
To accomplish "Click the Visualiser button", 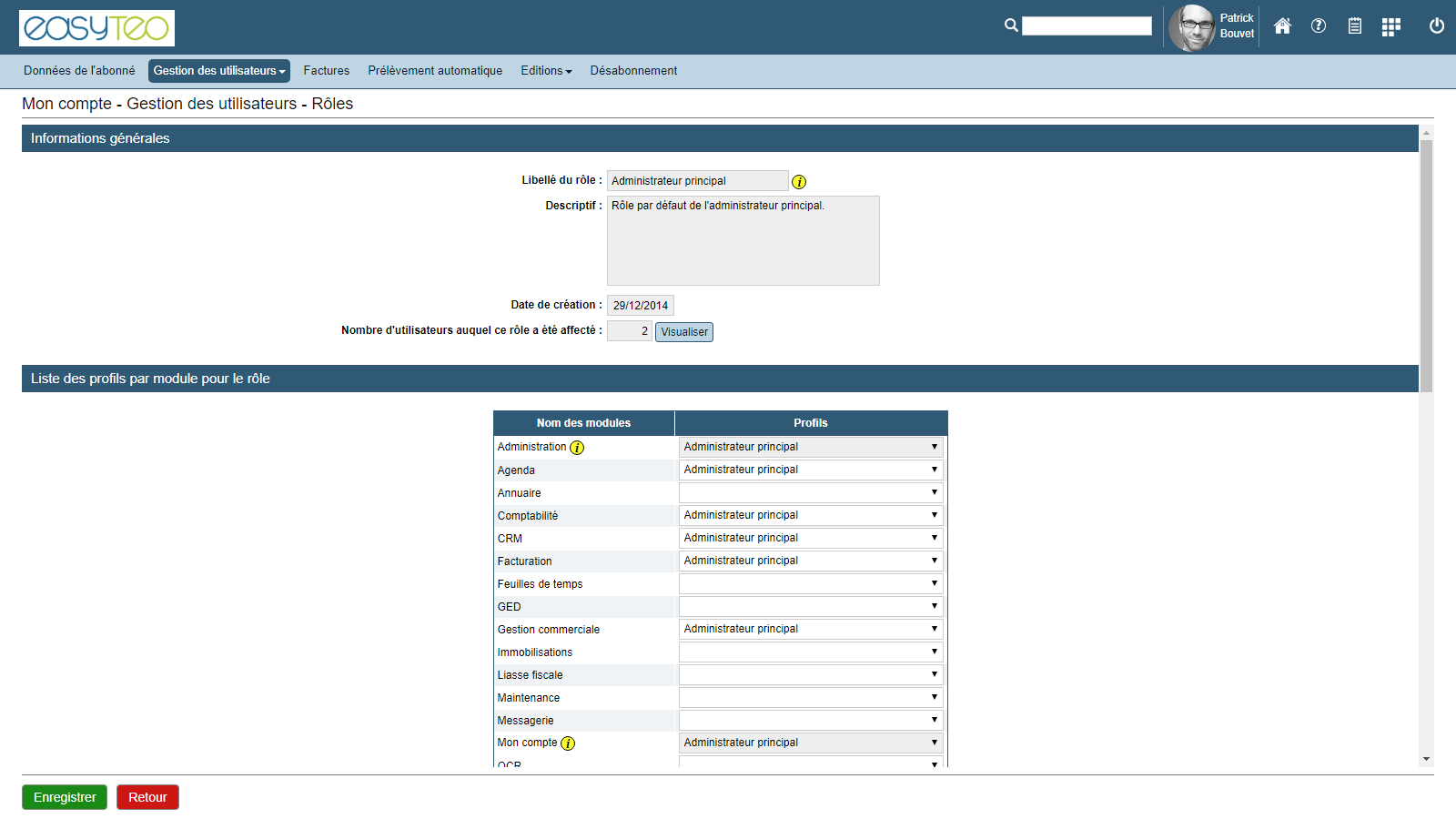I will point(684,332).
